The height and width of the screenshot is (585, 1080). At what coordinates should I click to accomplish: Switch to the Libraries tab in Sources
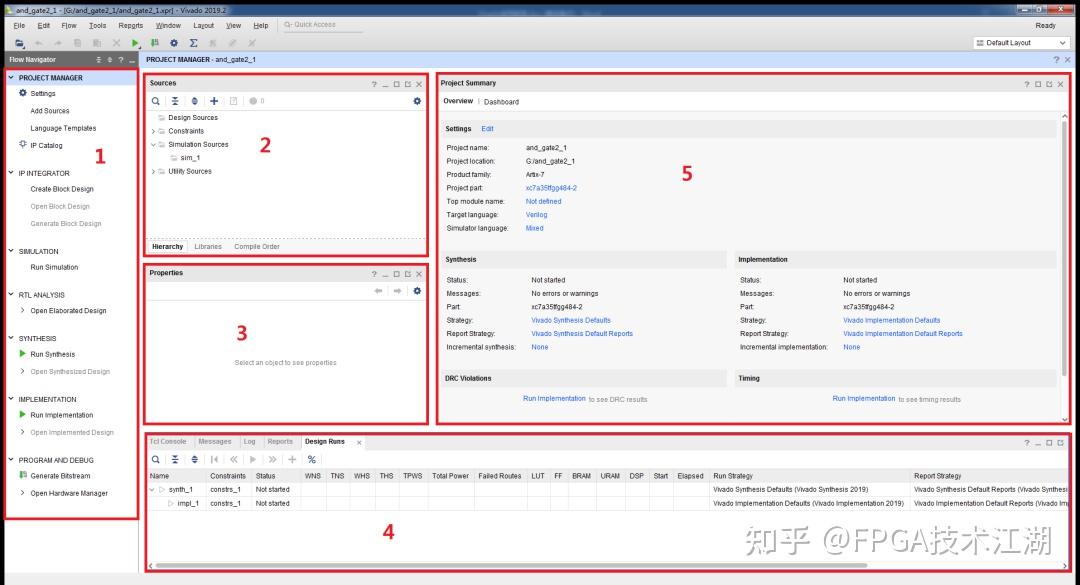pyautogui.click(x=206, y=246)
